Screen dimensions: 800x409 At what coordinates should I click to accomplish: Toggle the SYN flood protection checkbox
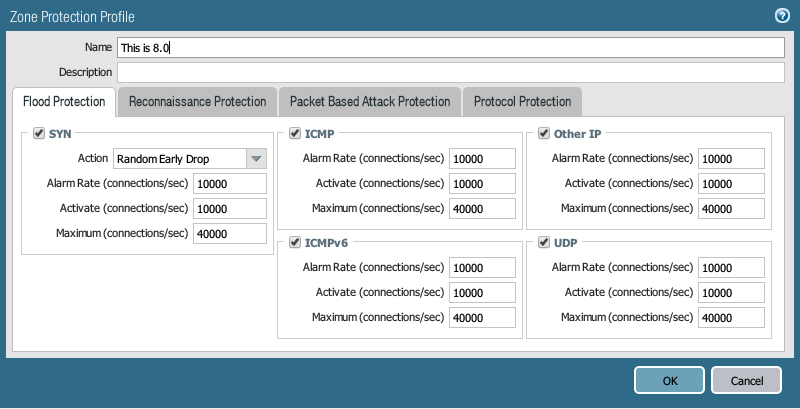pos(39,133)
